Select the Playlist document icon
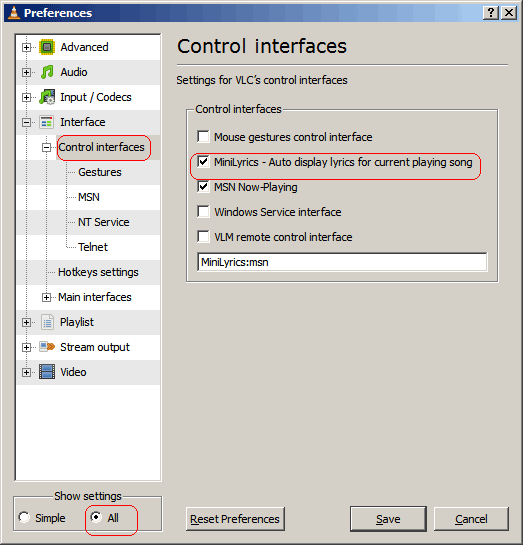 pos(47,322)
